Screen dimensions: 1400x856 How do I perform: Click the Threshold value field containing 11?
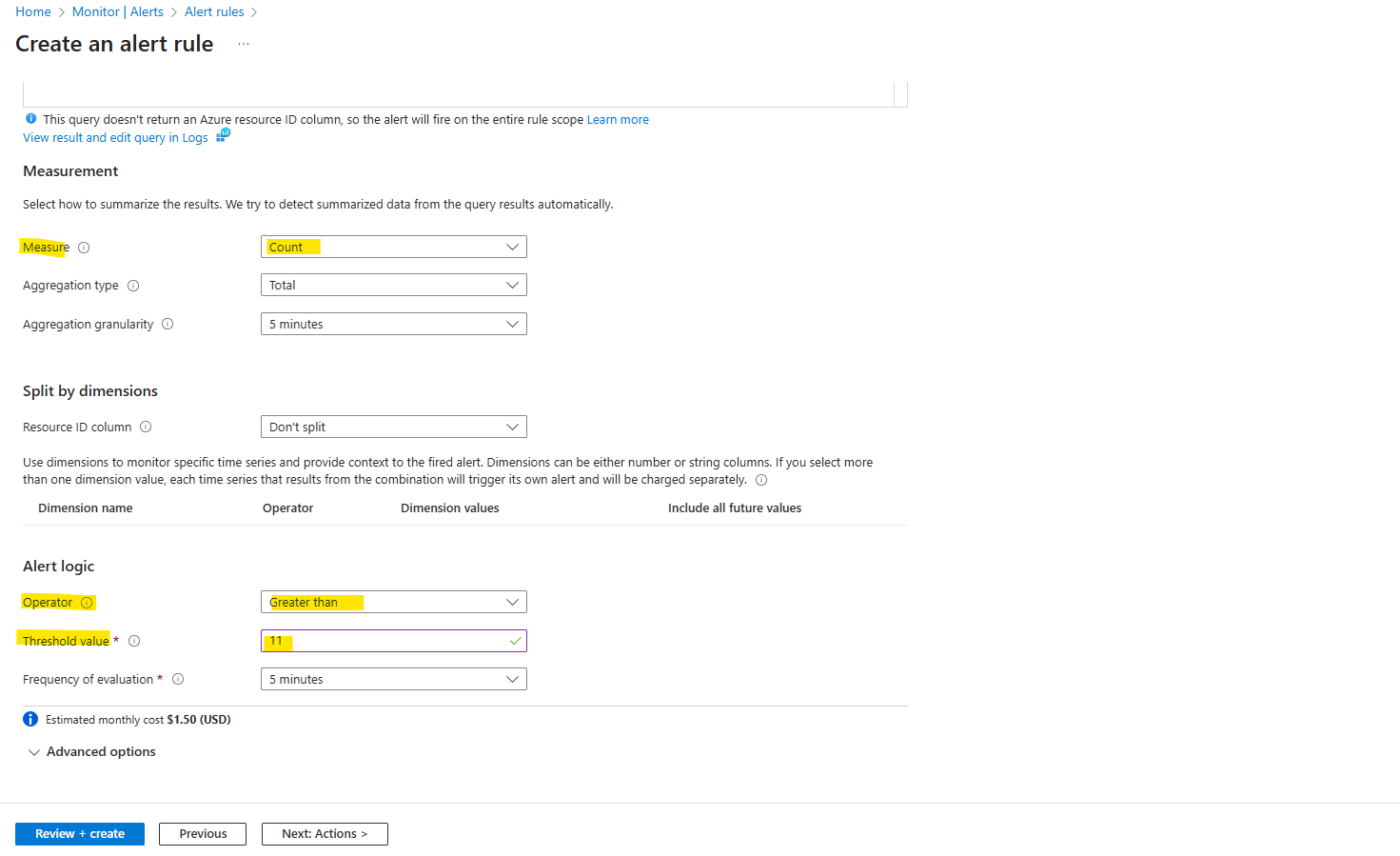394,641
